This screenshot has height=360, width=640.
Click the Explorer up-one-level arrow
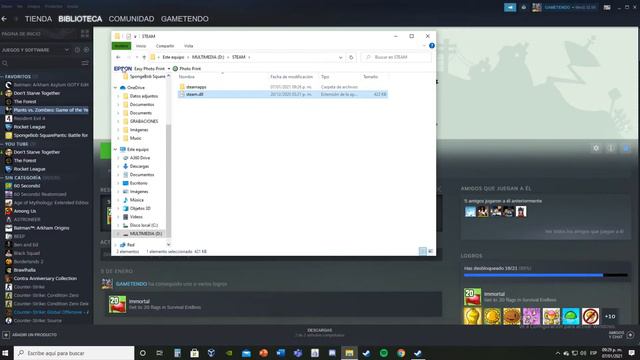(x=144, y=57)
